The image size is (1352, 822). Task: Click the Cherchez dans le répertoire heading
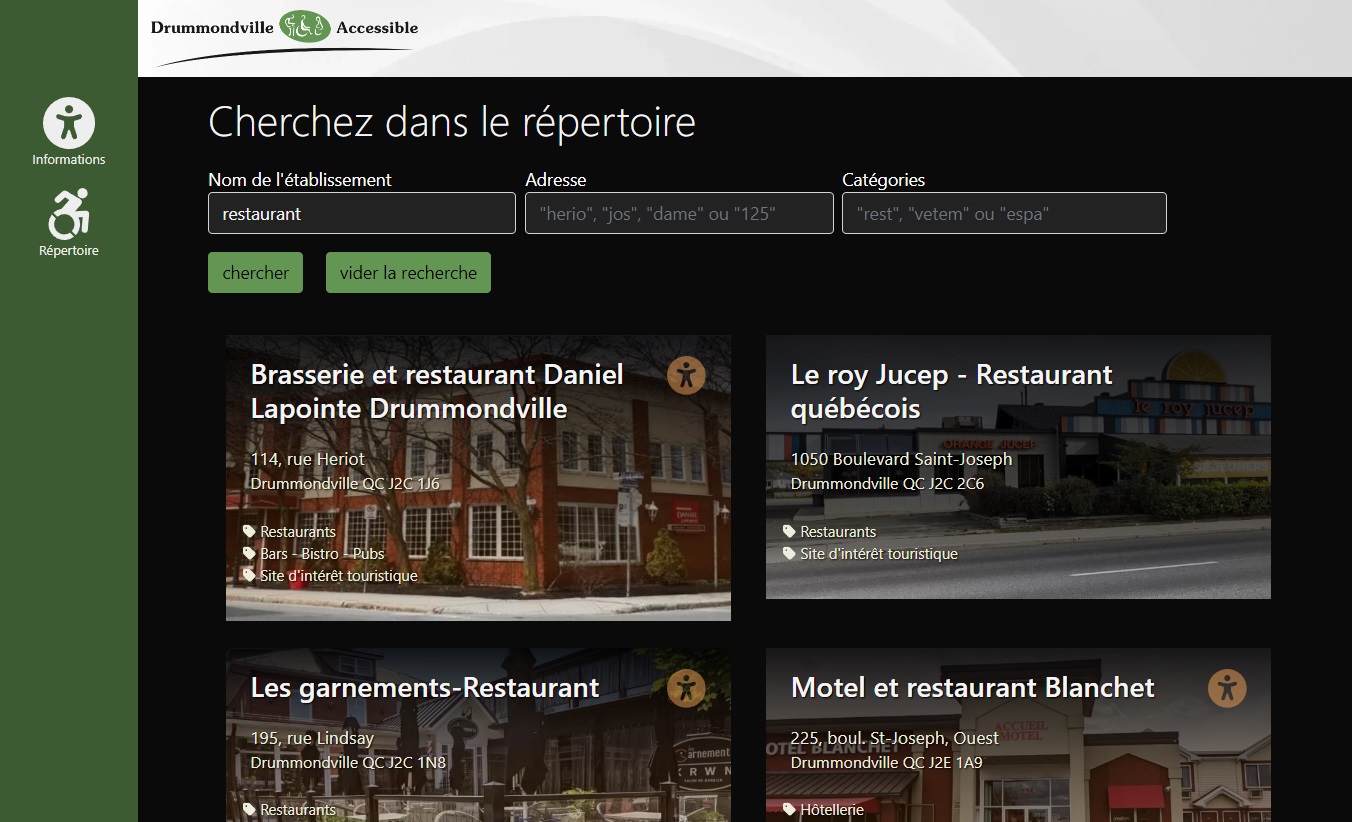tap(452, 122)
